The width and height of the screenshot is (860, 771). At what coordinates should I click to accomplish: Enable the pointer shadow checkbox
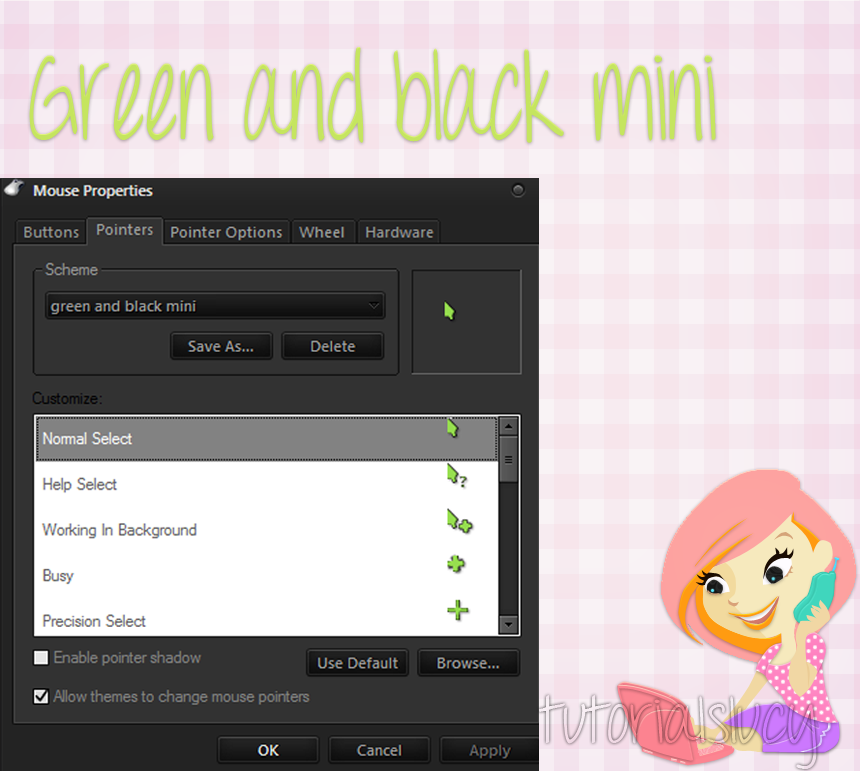point(40,658)
